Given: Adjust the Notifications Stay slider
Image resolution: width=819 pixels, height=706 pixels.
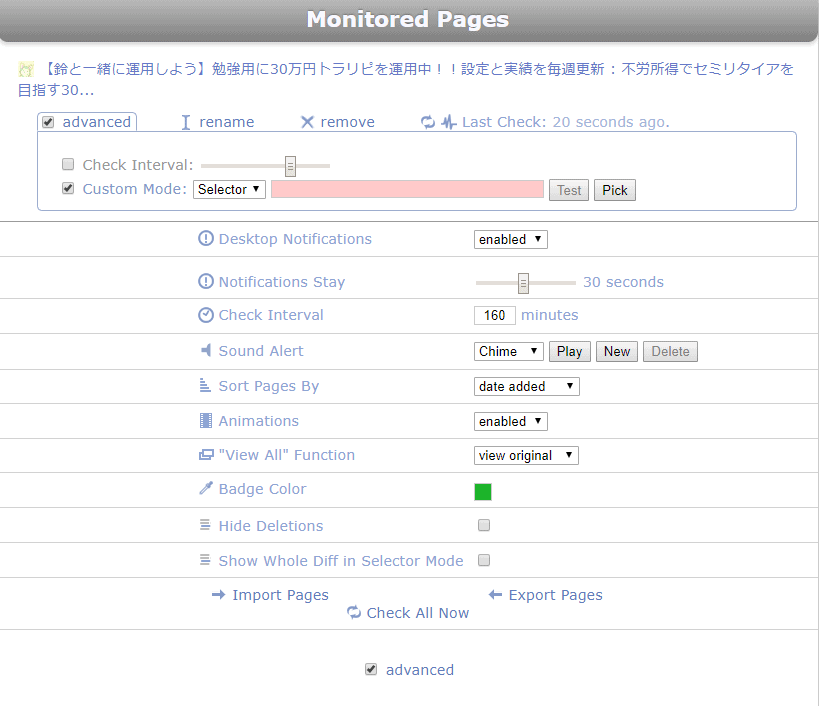Looking at the screenshot, I should (x=523, y=283).
